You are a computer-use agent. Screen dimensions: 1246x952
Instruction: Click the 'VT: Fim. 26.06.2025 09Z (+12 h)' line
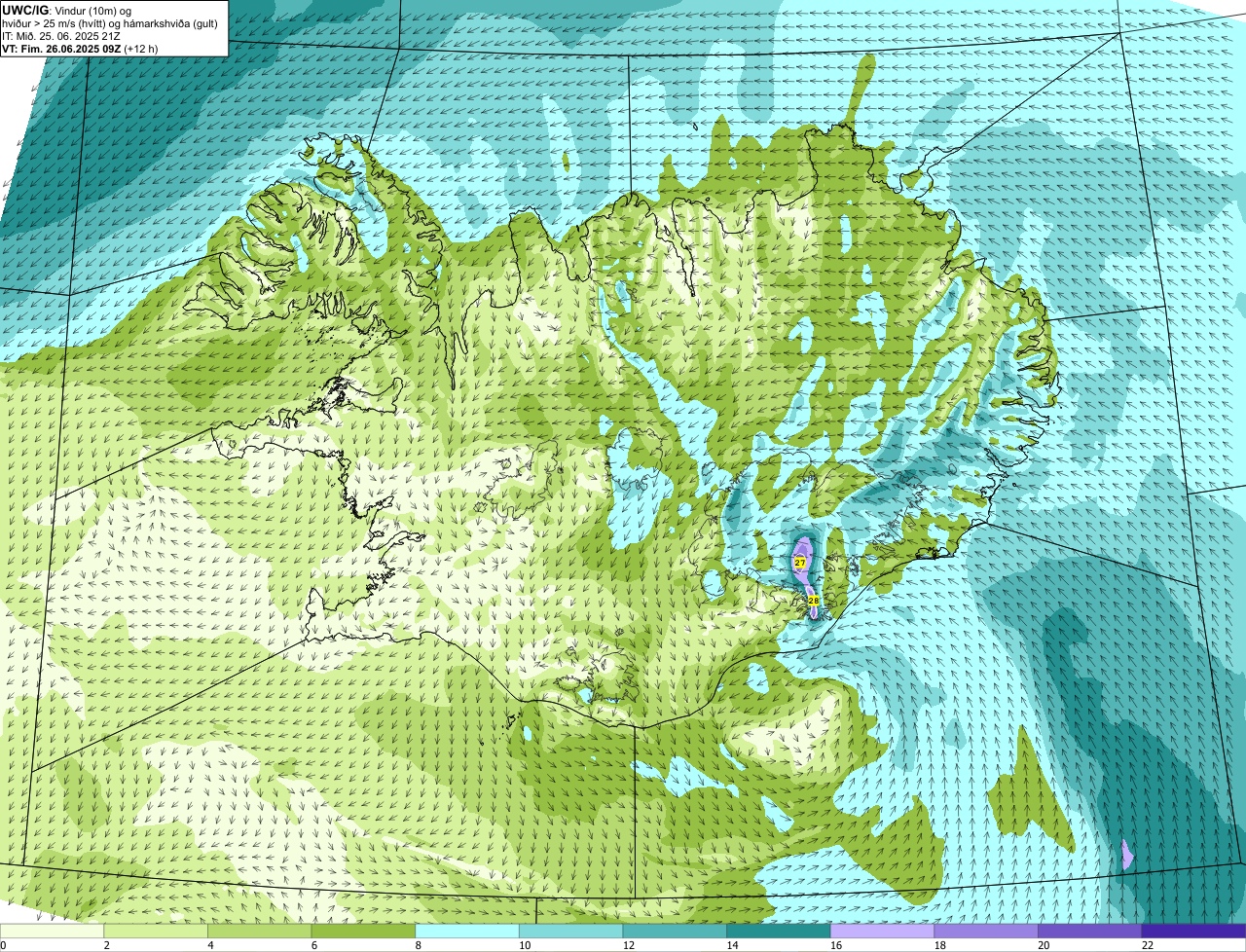point(81,48)
